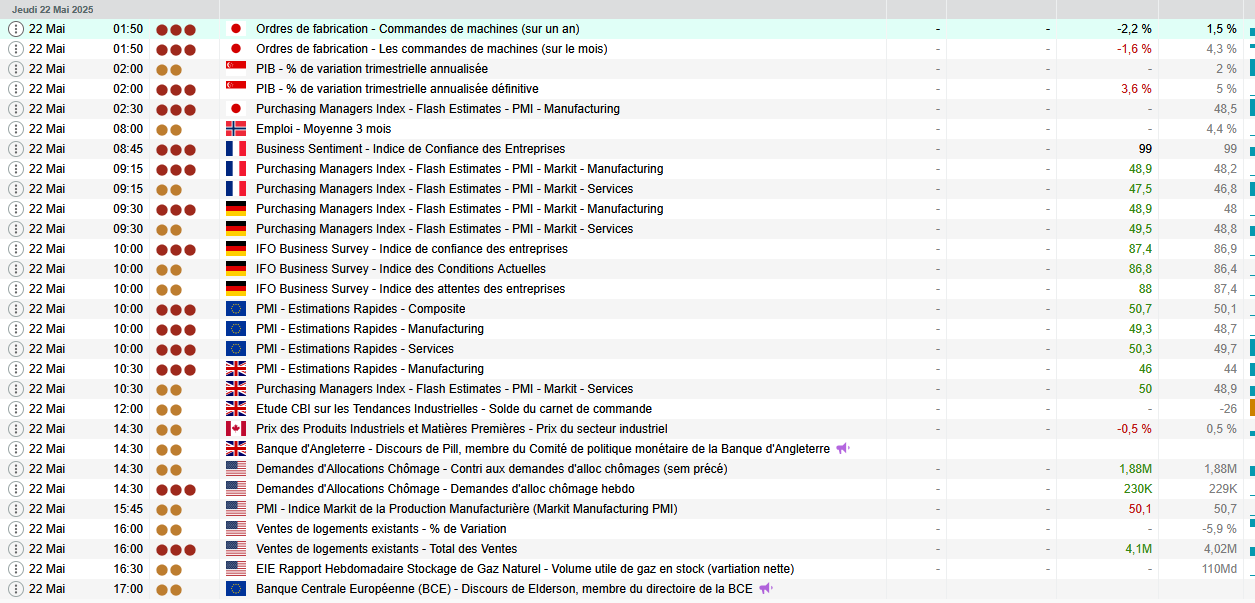Open Banque d'Angleterre Discours de Pill event
1255x603 pixels.
pos(543,449)
